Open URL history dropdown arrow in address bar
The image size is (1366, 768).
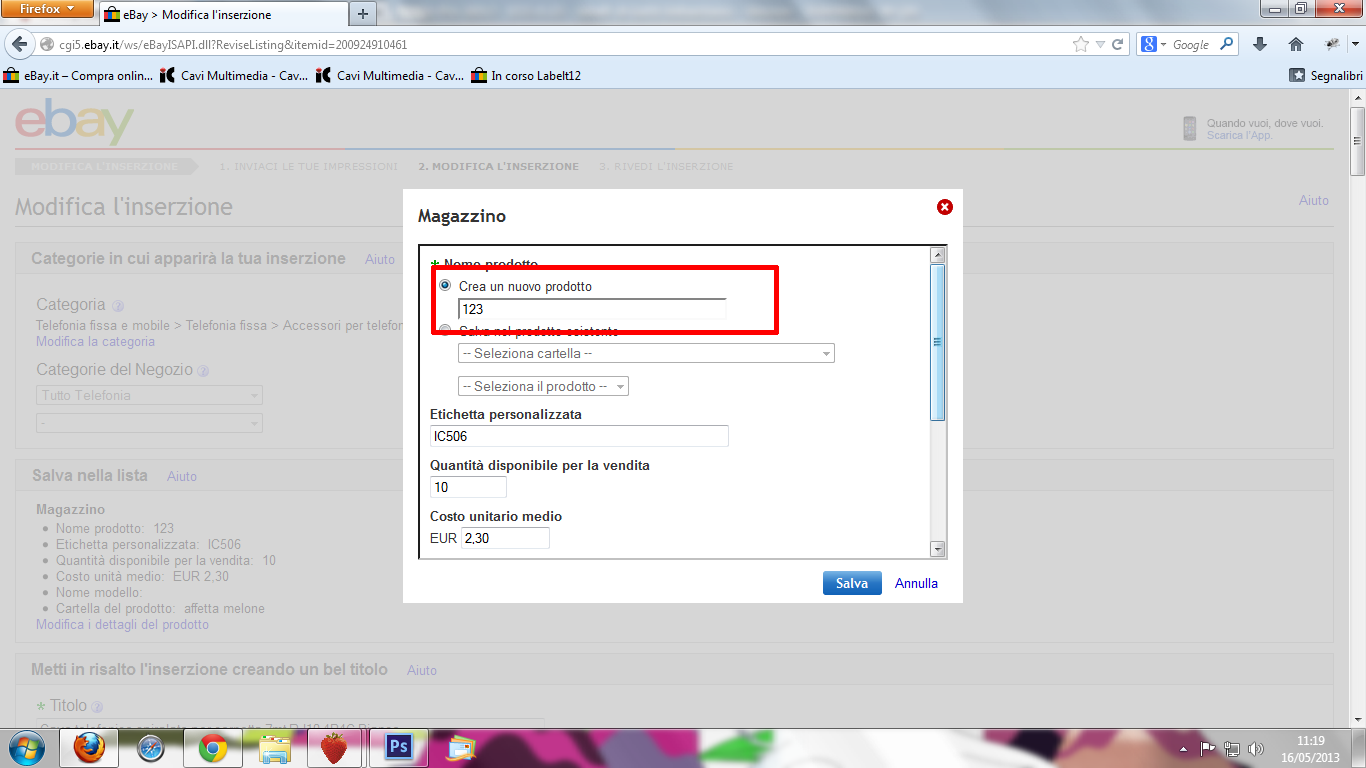(x=1100, y=45)
